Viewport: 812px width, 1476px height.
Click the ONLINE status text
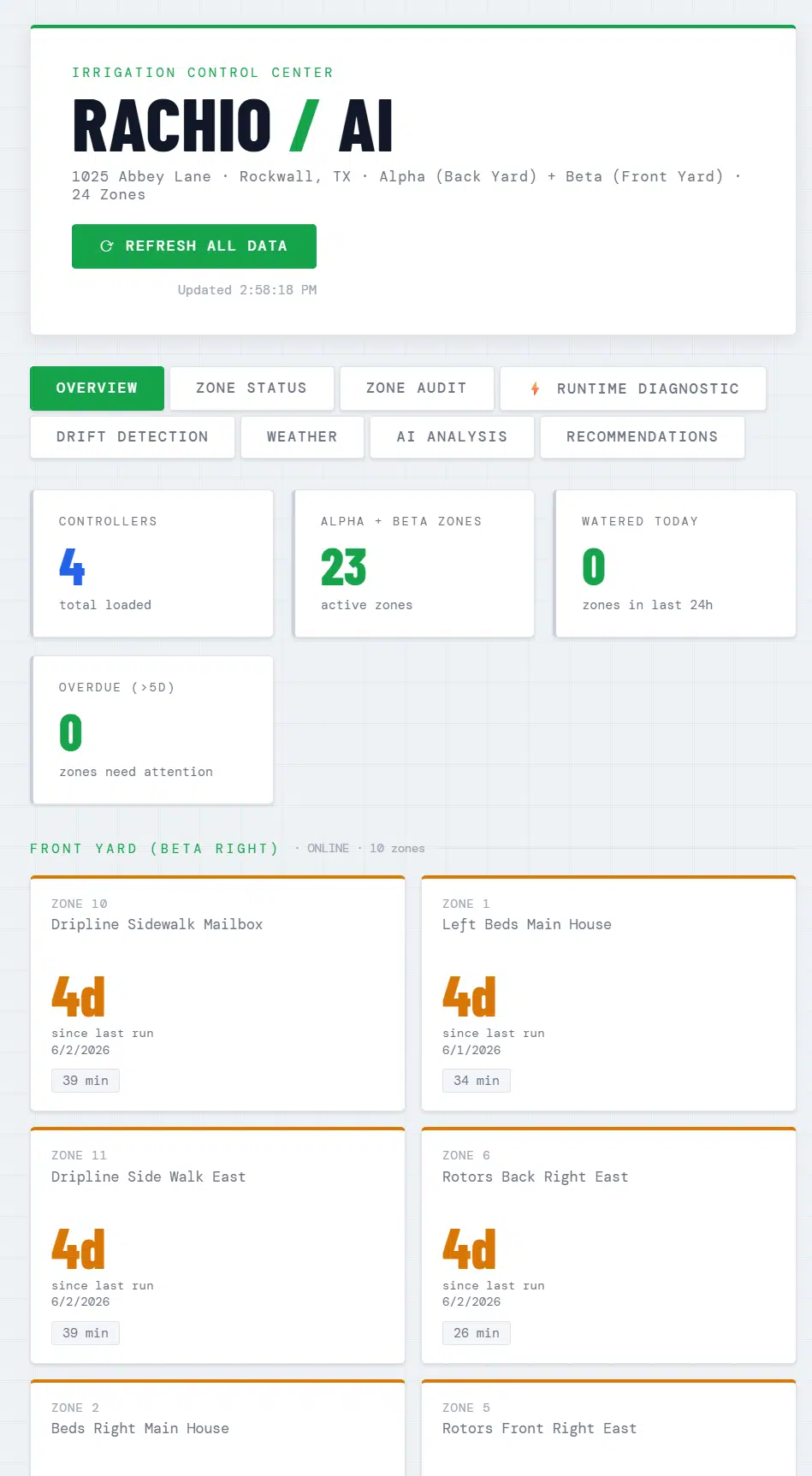[x=328, y=849]
